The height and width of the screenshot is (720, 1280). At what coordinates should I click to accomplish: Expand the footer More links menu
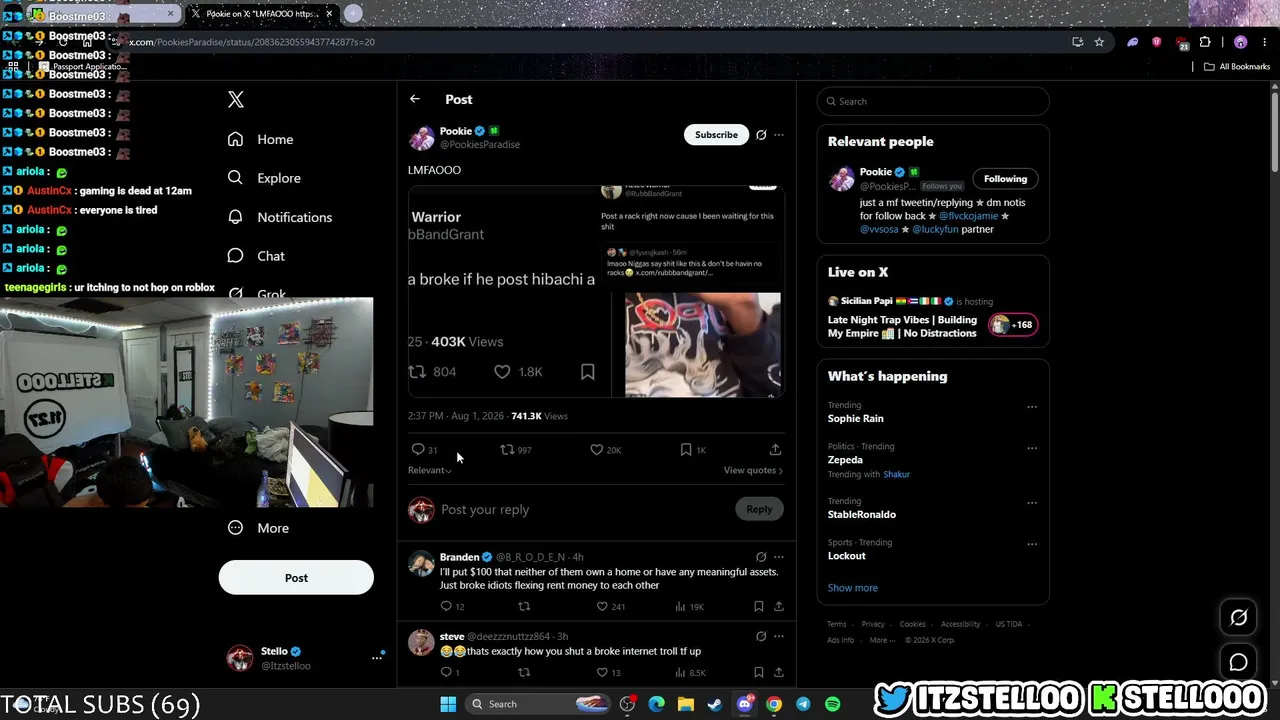pyautogui.click(x=882, y=640)
